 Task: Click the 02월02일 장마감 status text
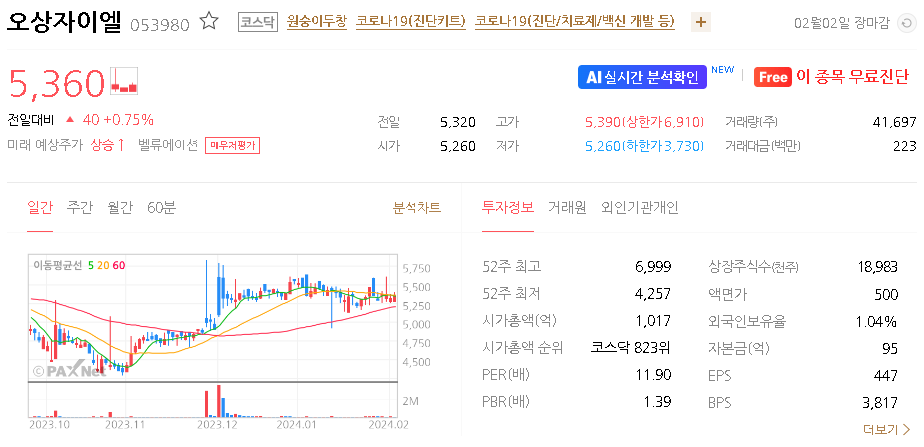click(842, 24)
